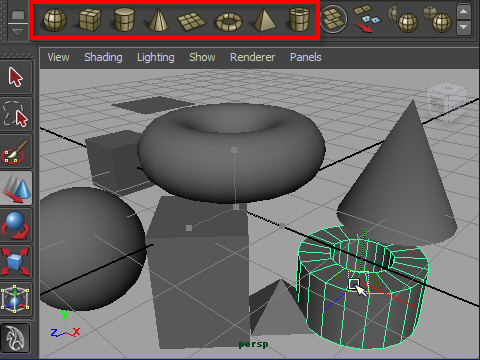The width and height of the screenshot is (480, 360).
Task: Click the polygon torus shelf icon
Action: tap(229, 22)
